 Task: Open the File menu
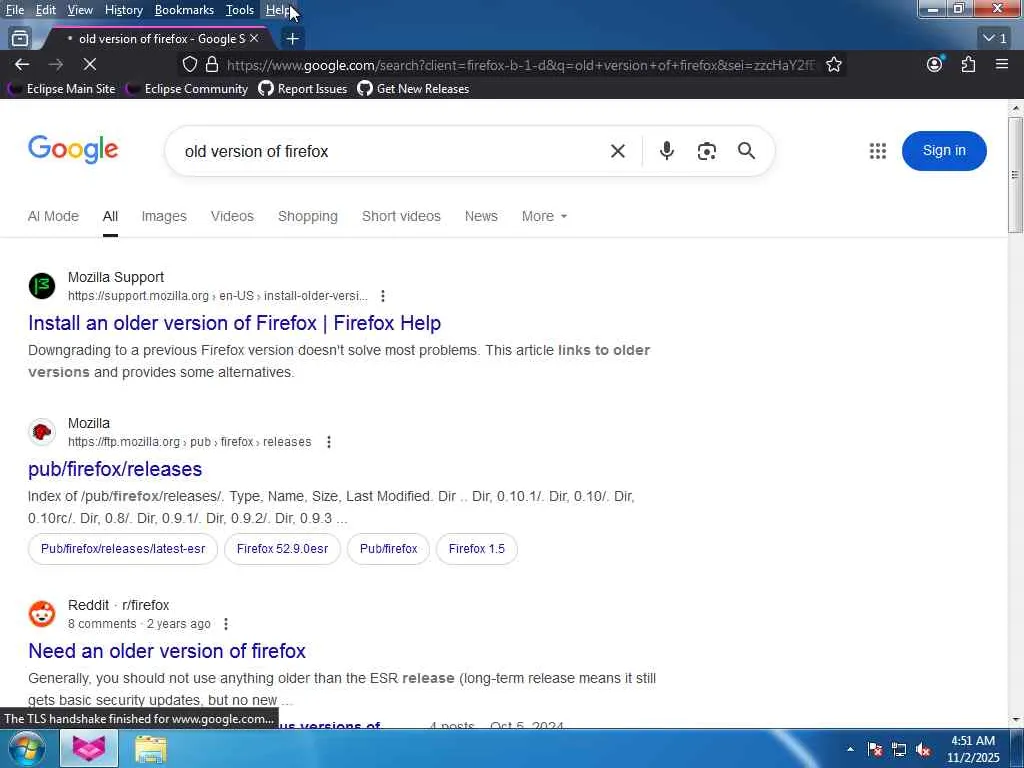(x=15, y=10)
